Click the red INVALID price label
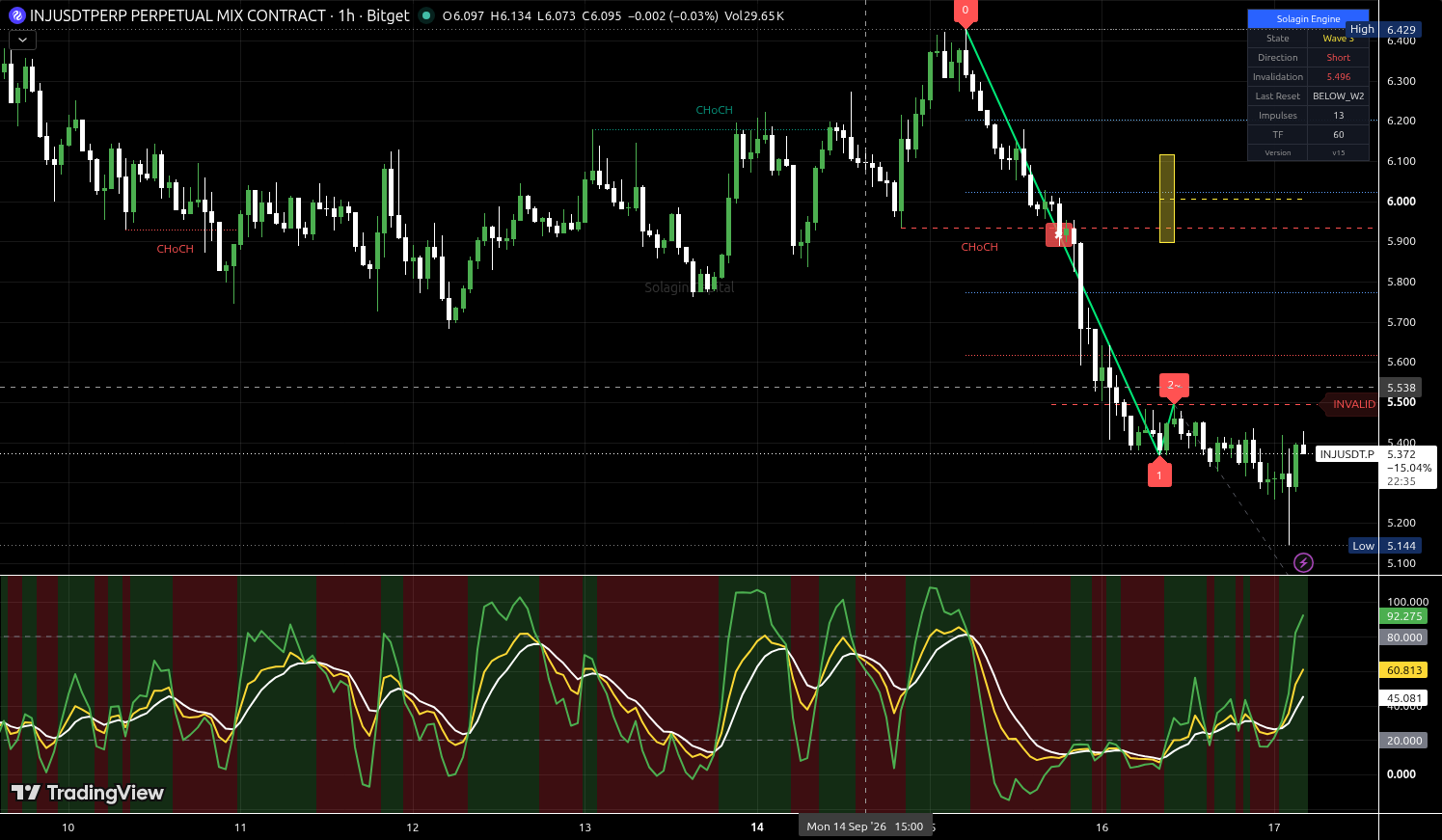This screenshot has width=1442, height=840. (1352, 404)
